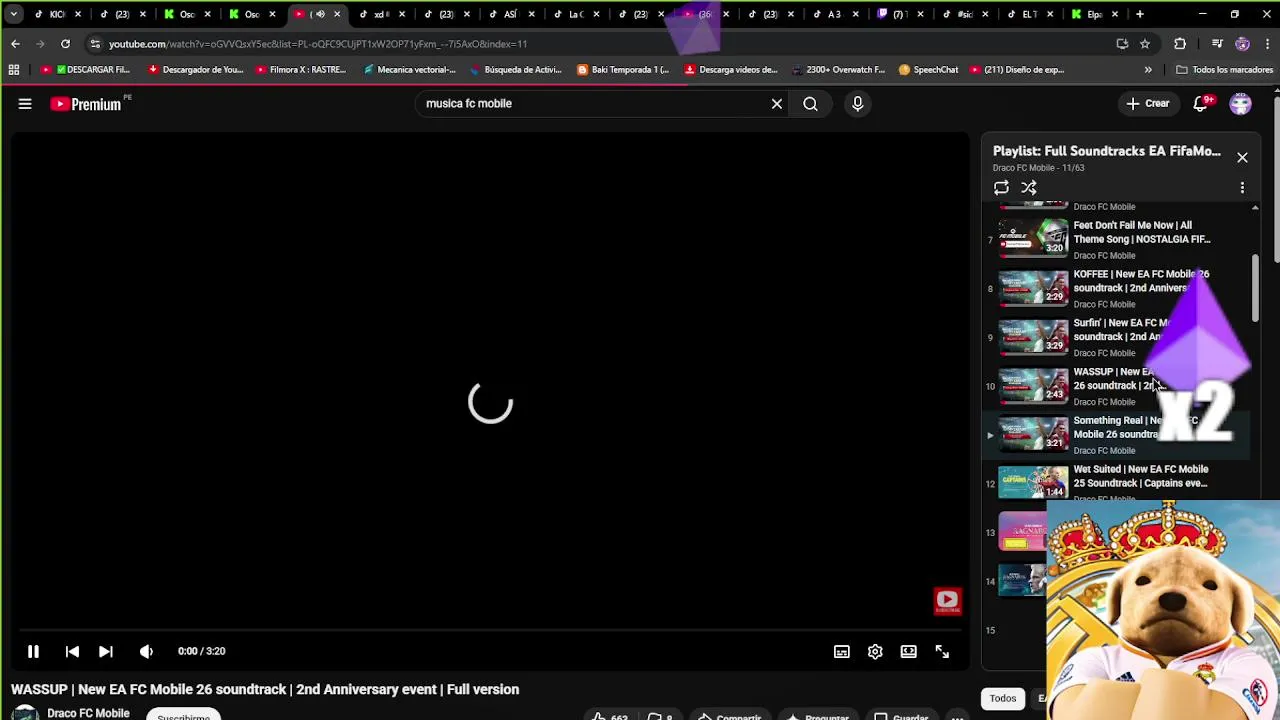Open the Chrome three-dot menu

[1267, 44]
